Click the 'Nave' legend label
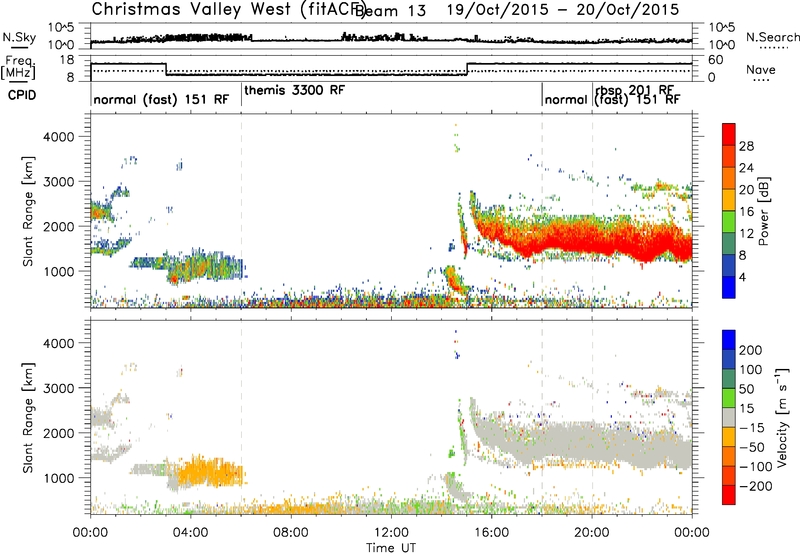 (761, 69)
